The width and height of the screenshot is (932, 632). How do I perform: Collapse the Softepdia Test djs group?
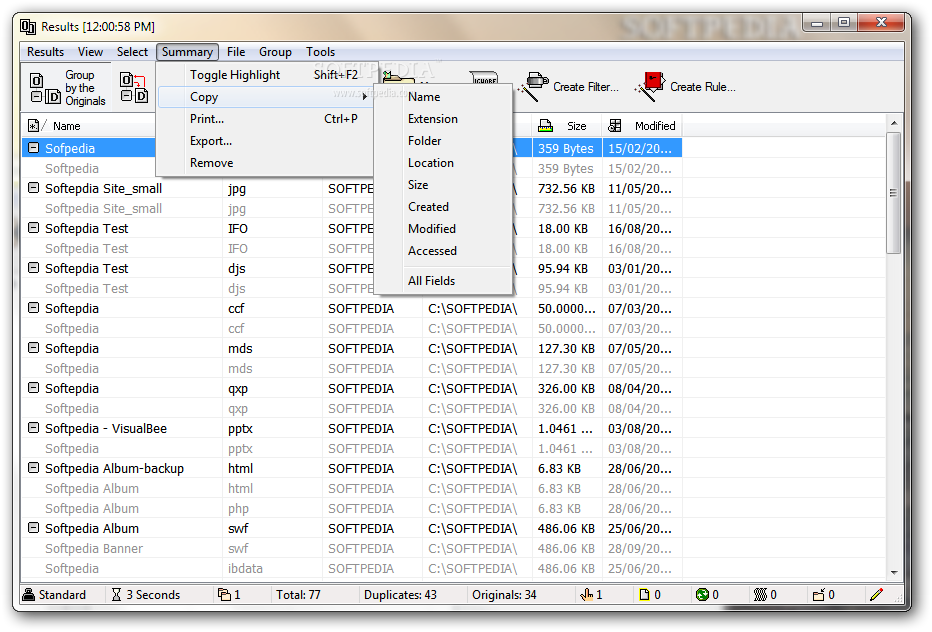click(x=34, y=268)
